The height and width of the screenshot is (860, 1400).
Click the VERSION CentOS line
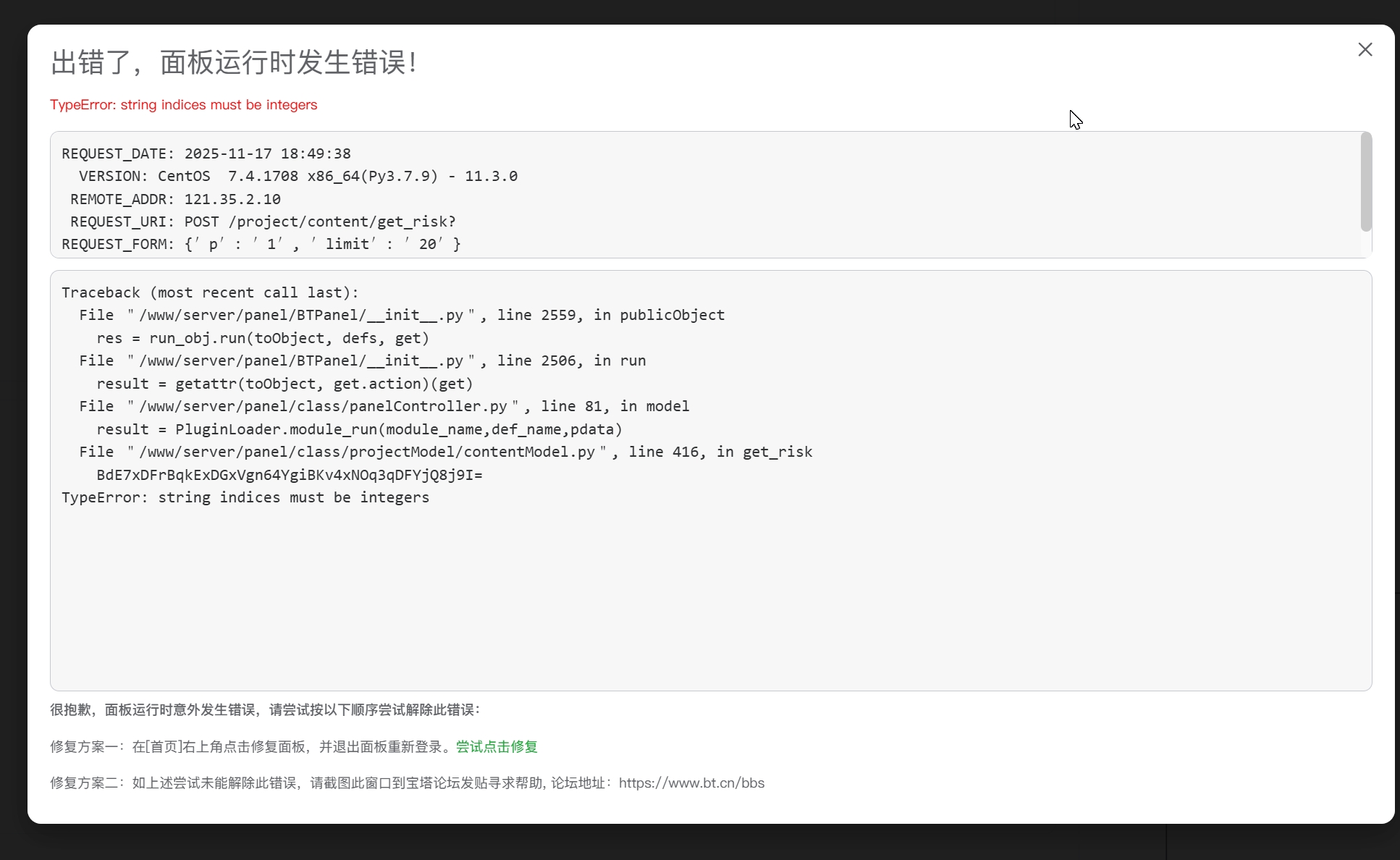point(298,176)
